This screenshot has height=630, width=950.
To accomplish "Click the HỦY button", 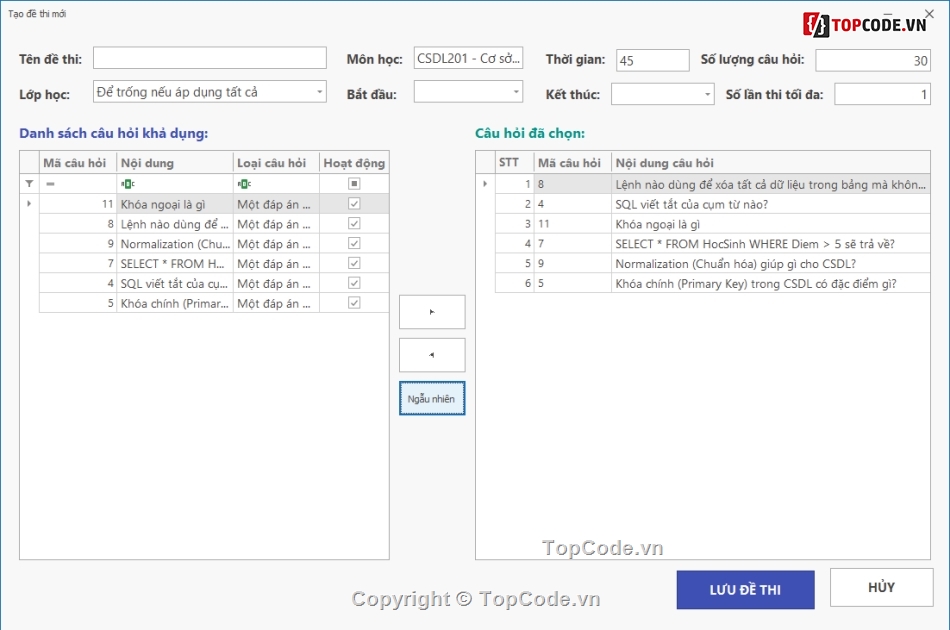I will [882, 587].
